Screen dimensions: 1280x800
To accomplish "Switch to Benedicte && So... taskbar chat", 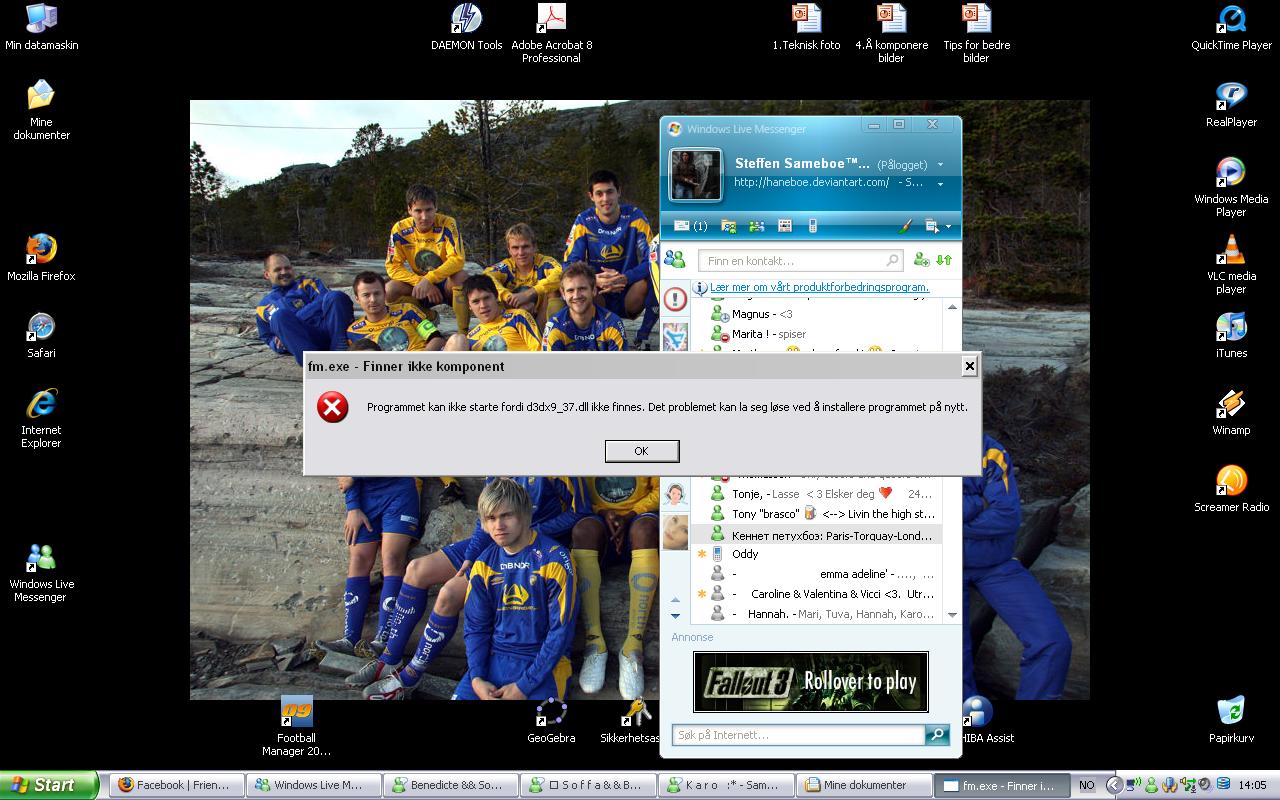I will point(451,785).
